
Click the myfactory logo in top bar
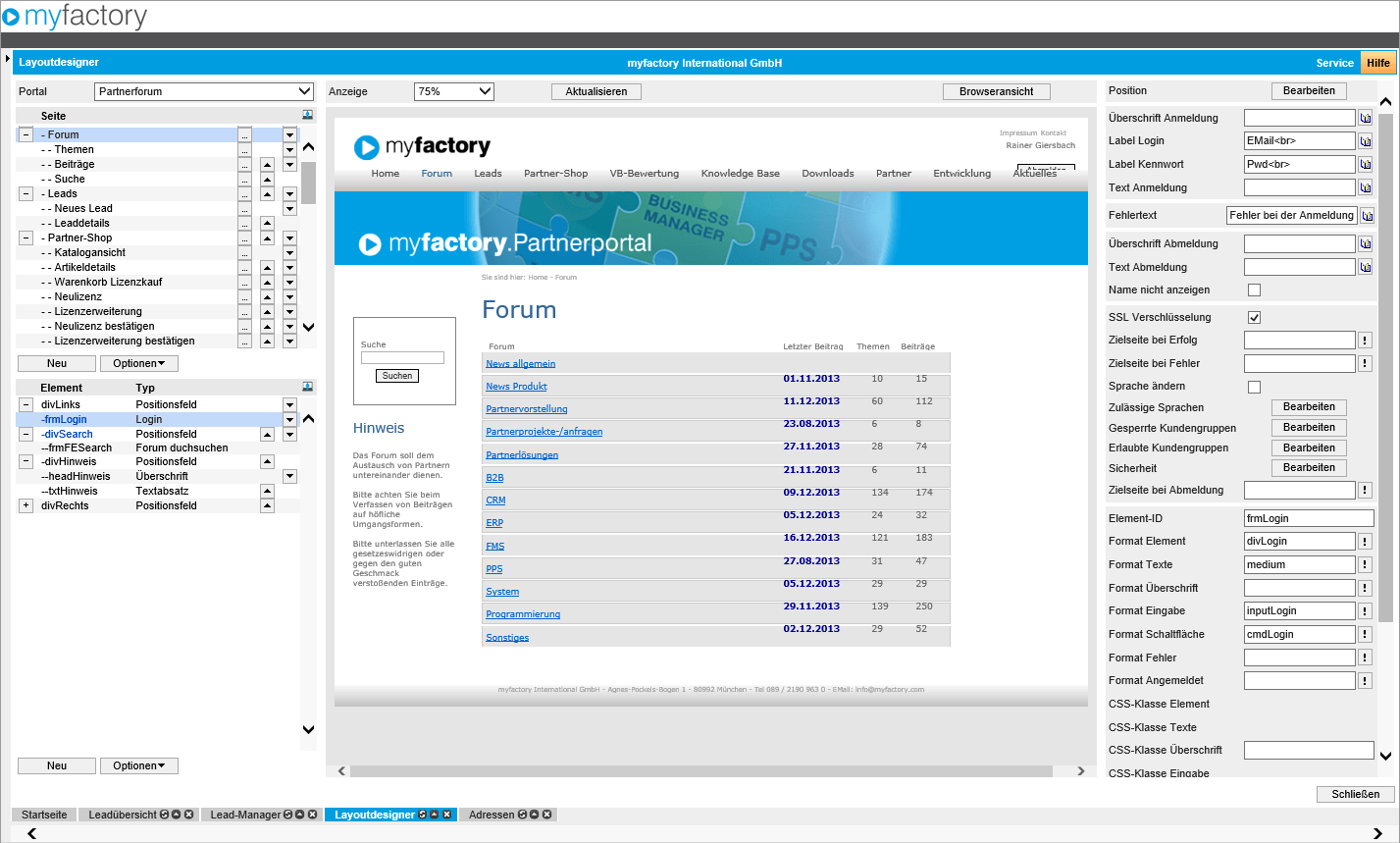click(x=75, y=17)
